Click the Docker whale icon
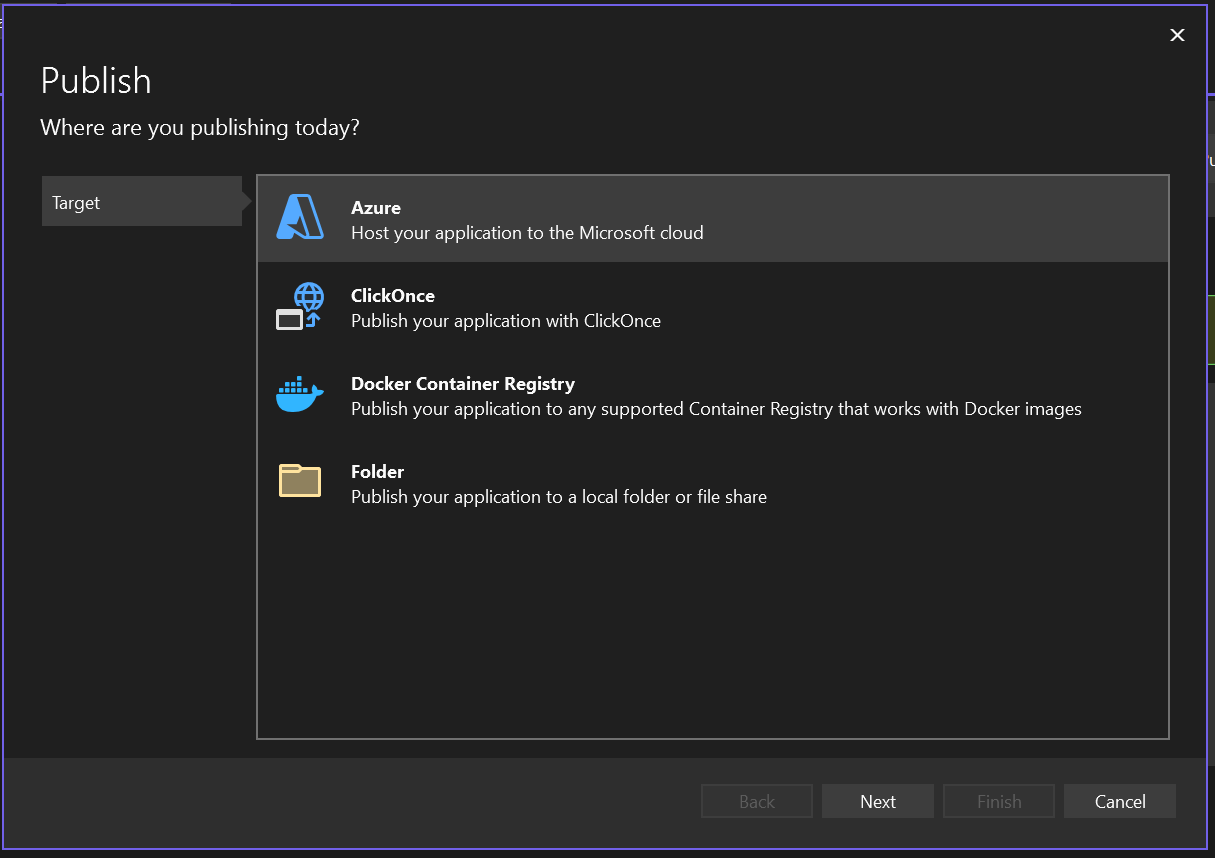 click(300, 395)
